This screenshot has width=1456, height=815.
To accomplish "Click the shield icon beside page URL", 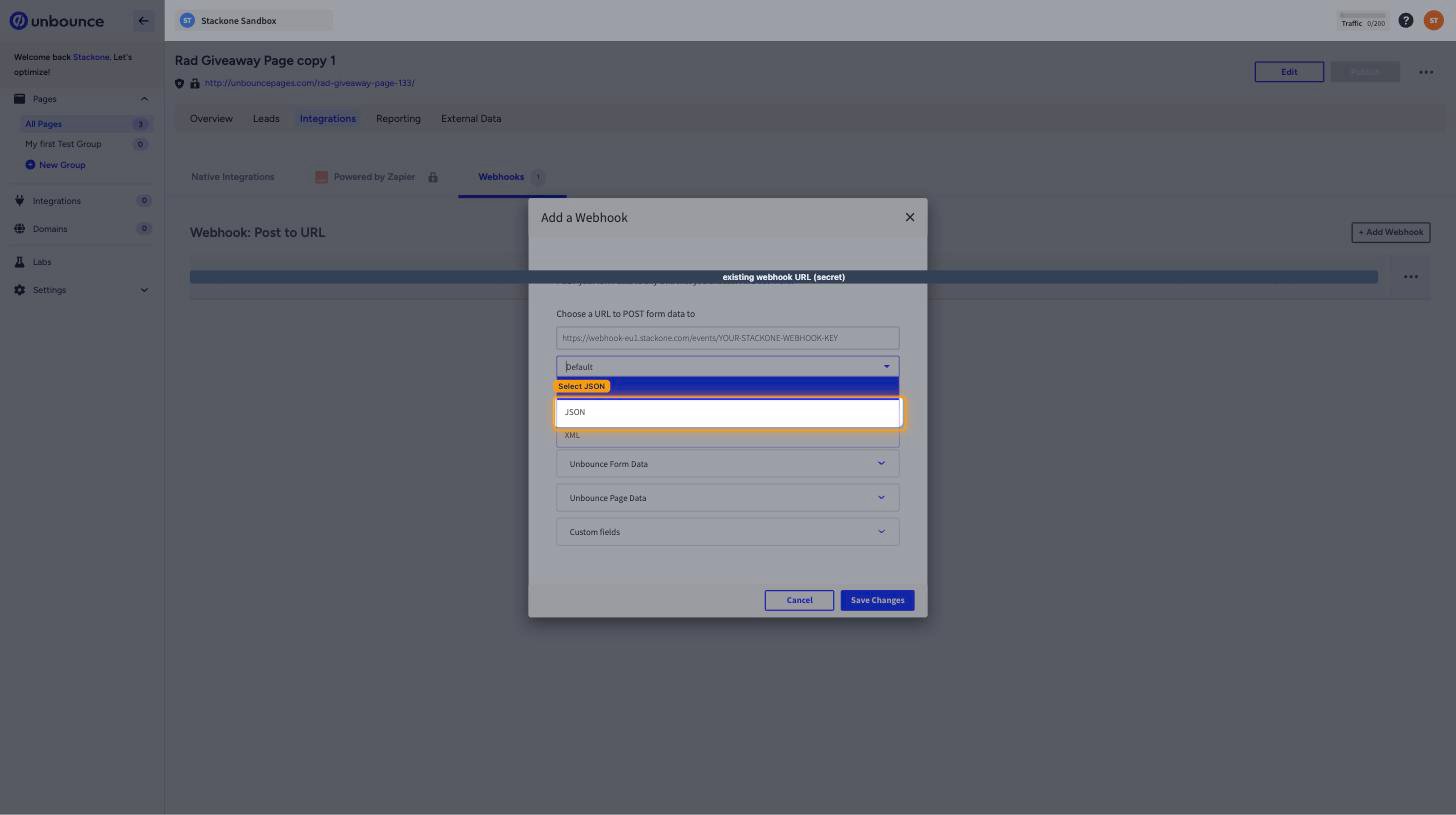I will (x=180, y=83).
